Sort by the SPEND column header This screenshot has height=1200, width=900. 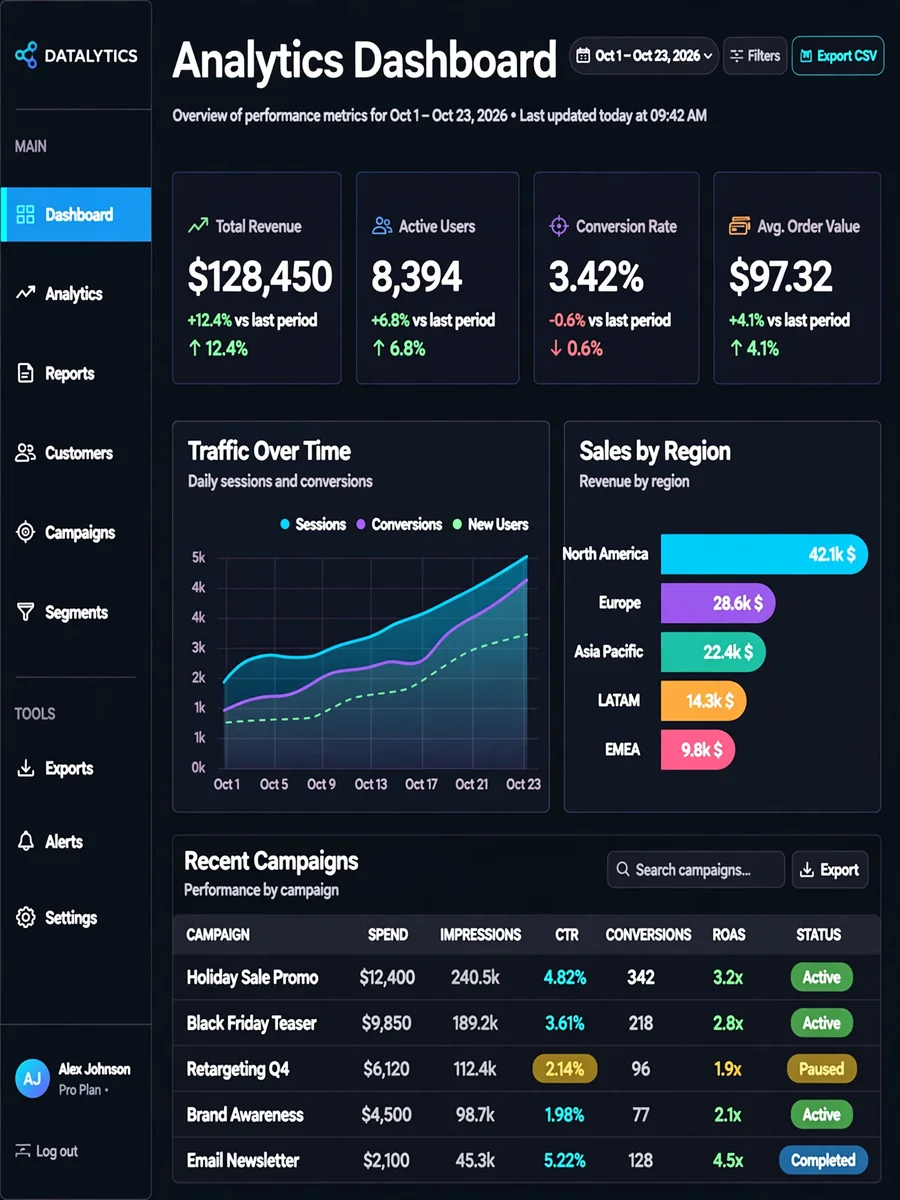[x=388, y=935]
